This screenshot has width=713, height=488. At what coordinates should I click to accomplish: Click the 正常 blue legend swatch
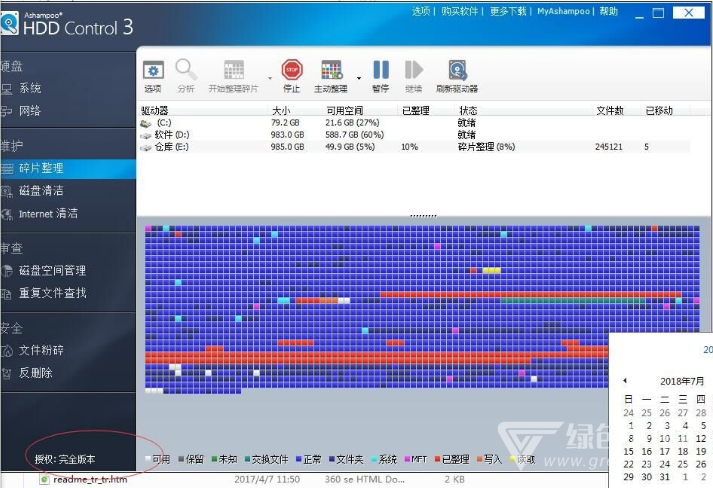tap(299, 459)
